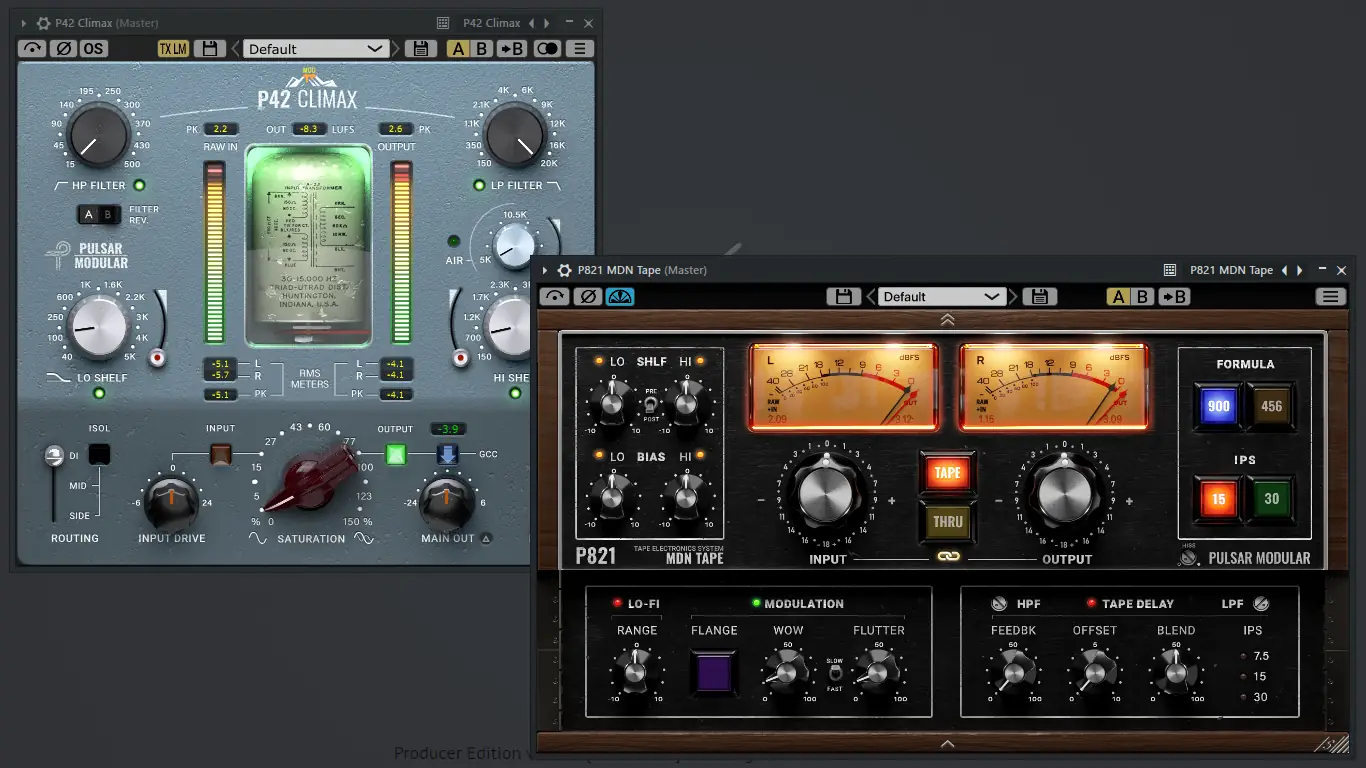Open the Default preset dropdown in P42 Climax

(316, 48)
